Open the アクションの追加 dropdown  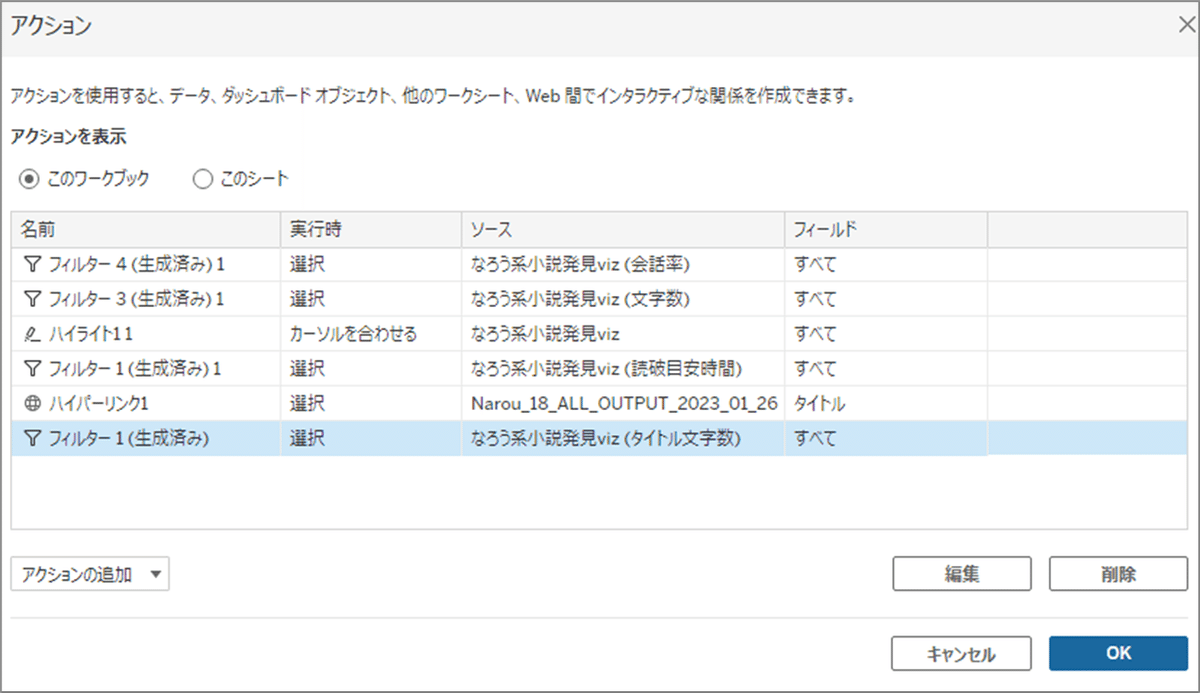(90, 574)
